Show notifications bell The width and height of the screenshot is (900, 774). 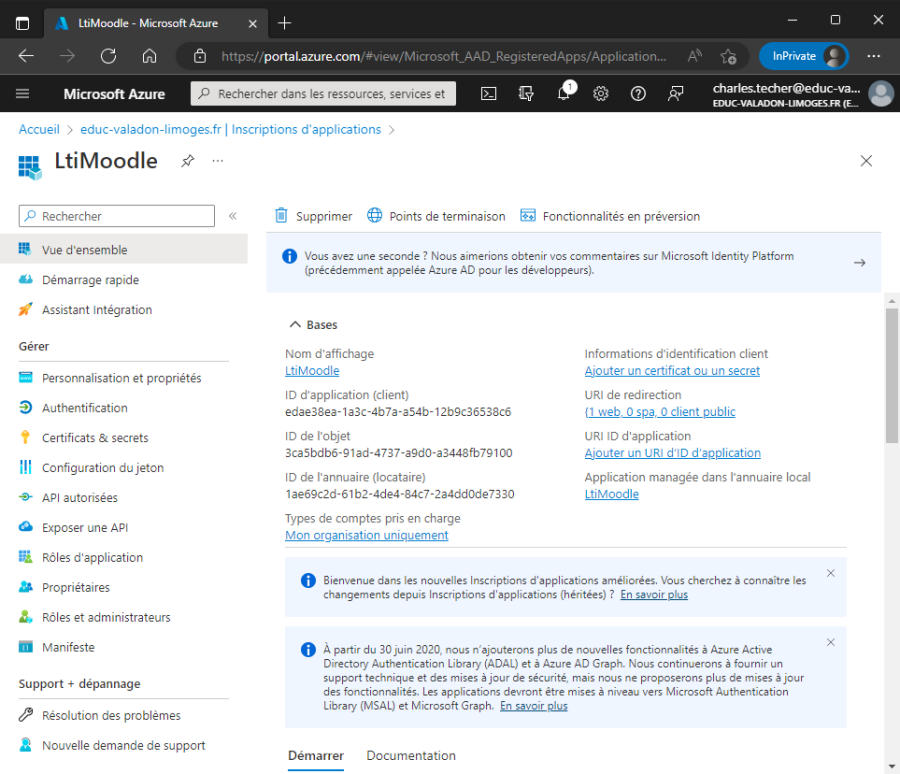[x=564, y=92]
